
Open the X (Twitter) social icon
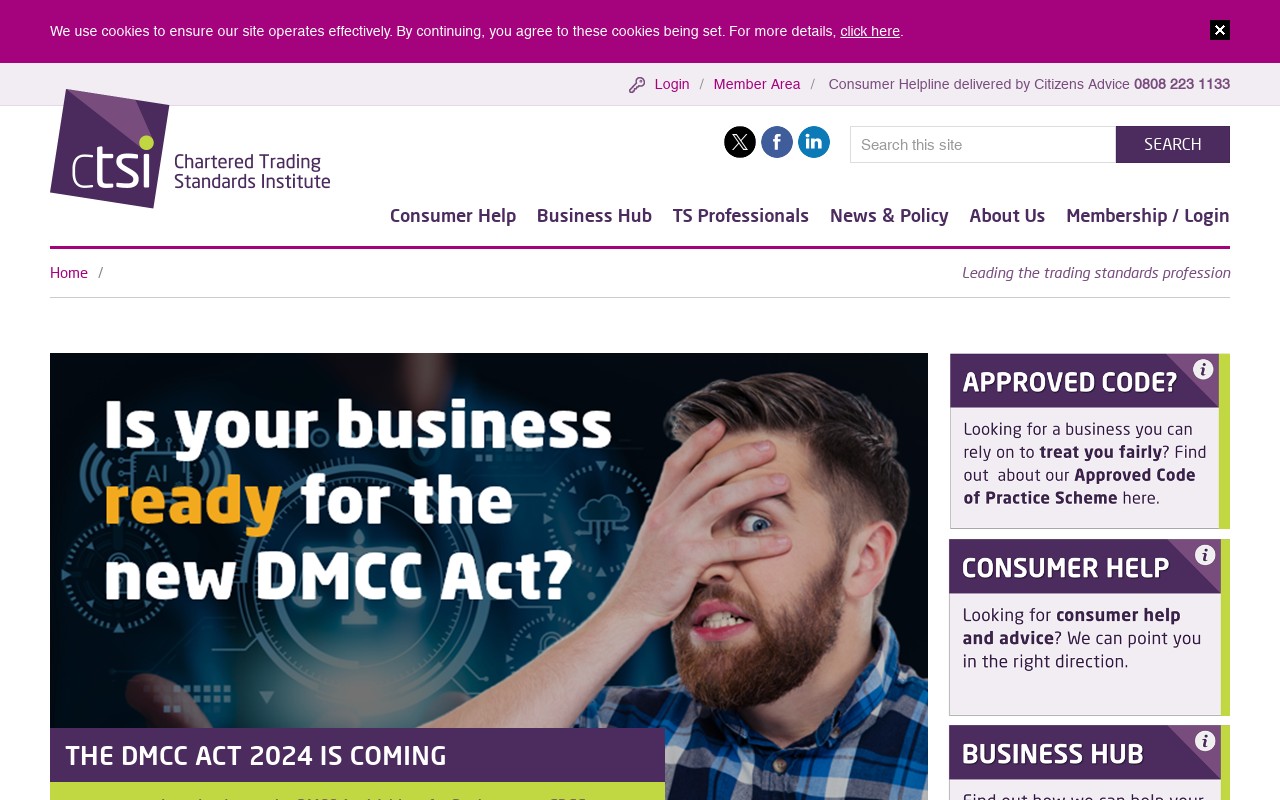(740, 142)
